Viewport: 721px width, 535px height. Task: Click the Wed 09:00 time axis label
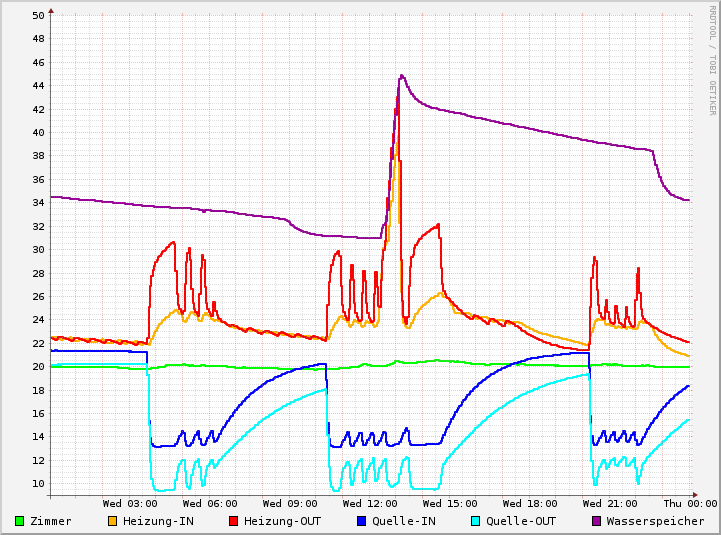(290, 504)
